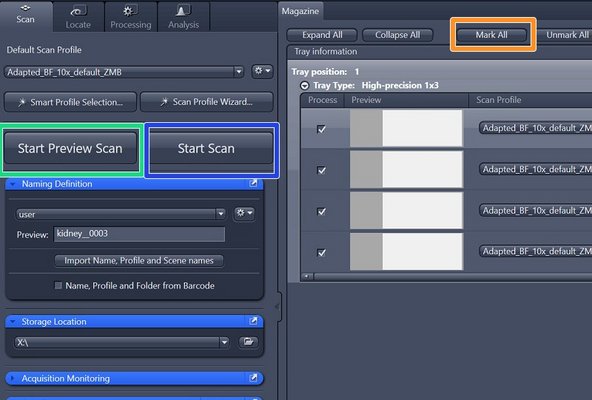Uncheck Process checkbox of third slide row
592x400 pixels.
coord(322,212)
